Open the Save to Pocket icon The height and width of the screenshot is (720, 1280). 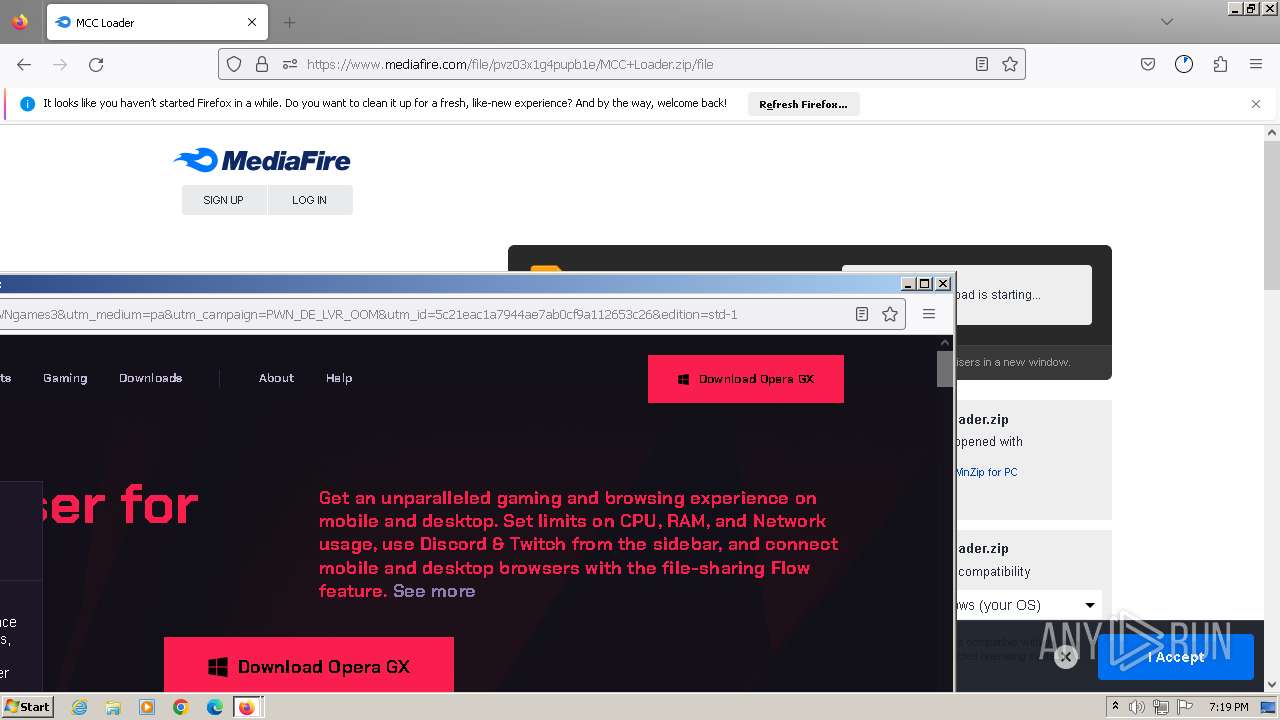pos(1148,64)
